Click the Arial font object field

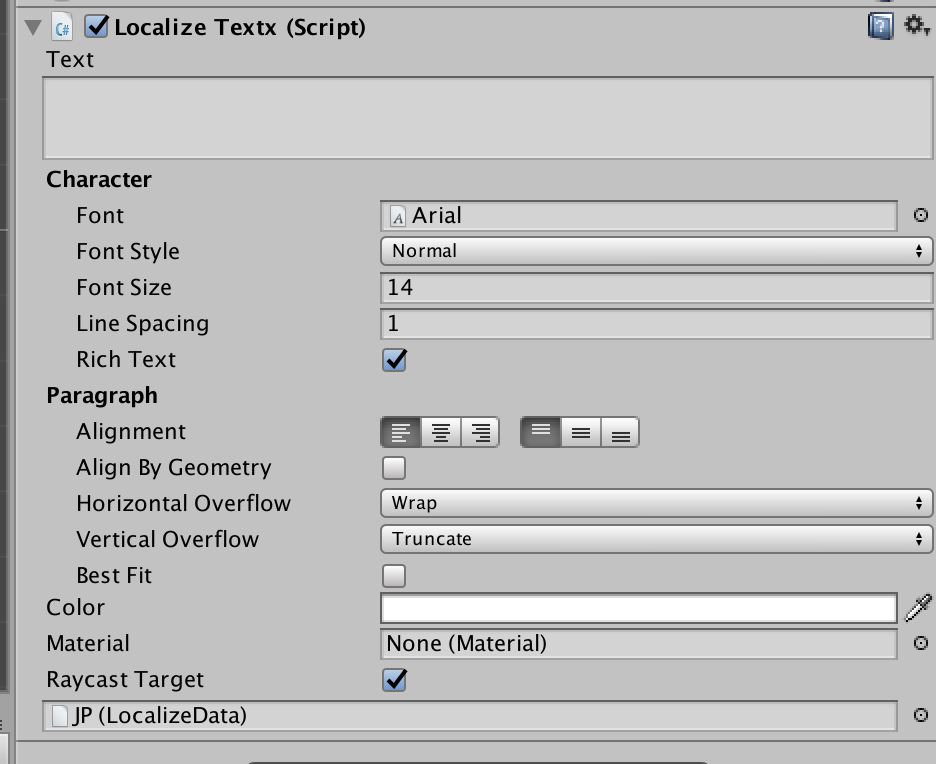coord(639,215)
